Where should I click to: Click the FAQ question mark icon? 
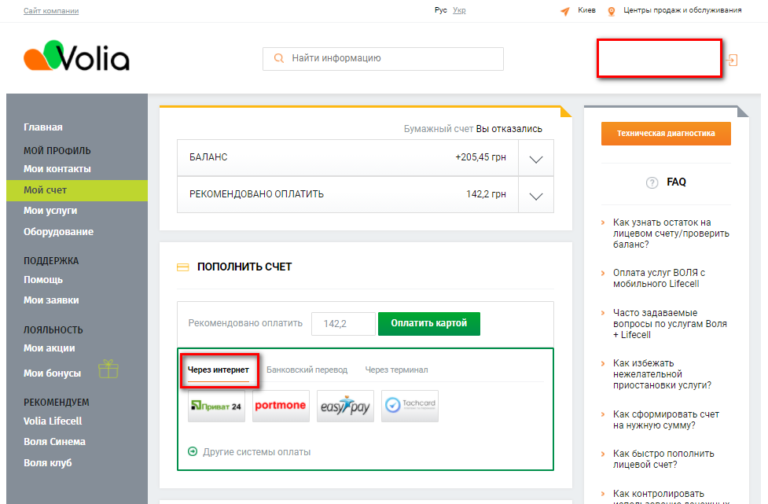coord(652,183)
